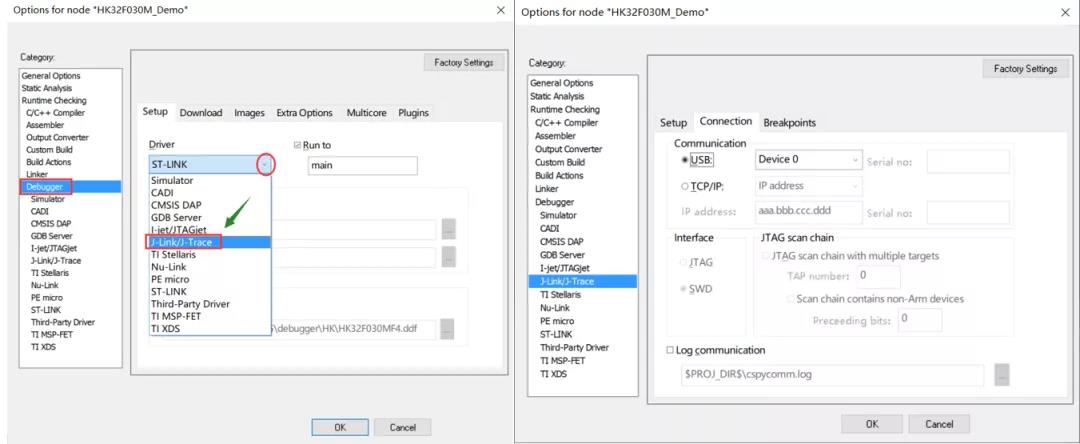Viewport: 1080px width, 444px height.
Task: Click the browse button beside the HK32F030MF4.ddf path
Action: pos(448,329)
